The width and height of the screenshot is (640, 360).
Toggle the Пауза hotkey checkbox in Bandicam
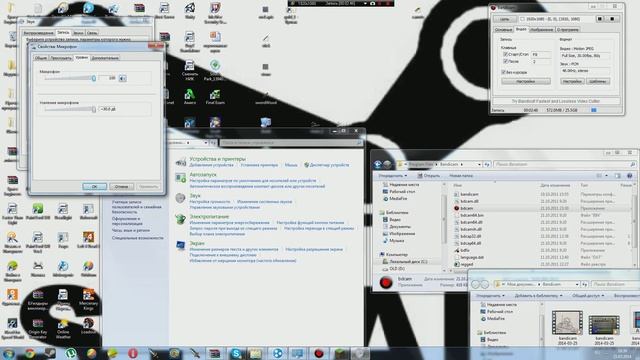click(505, 62)
